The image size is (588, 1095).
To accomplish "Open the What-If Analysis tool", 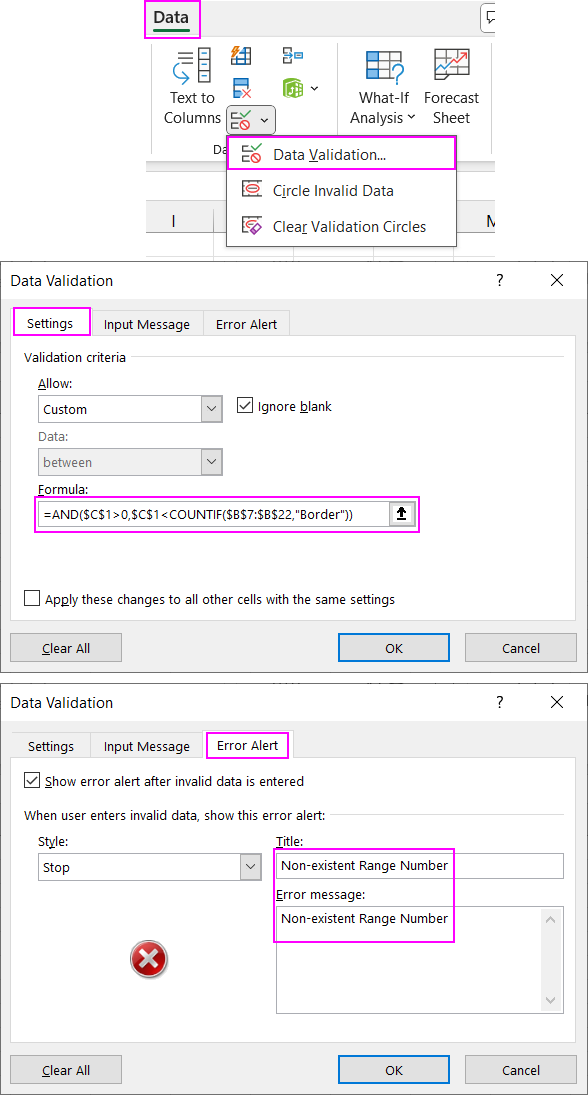I will (x=383, y=85).
